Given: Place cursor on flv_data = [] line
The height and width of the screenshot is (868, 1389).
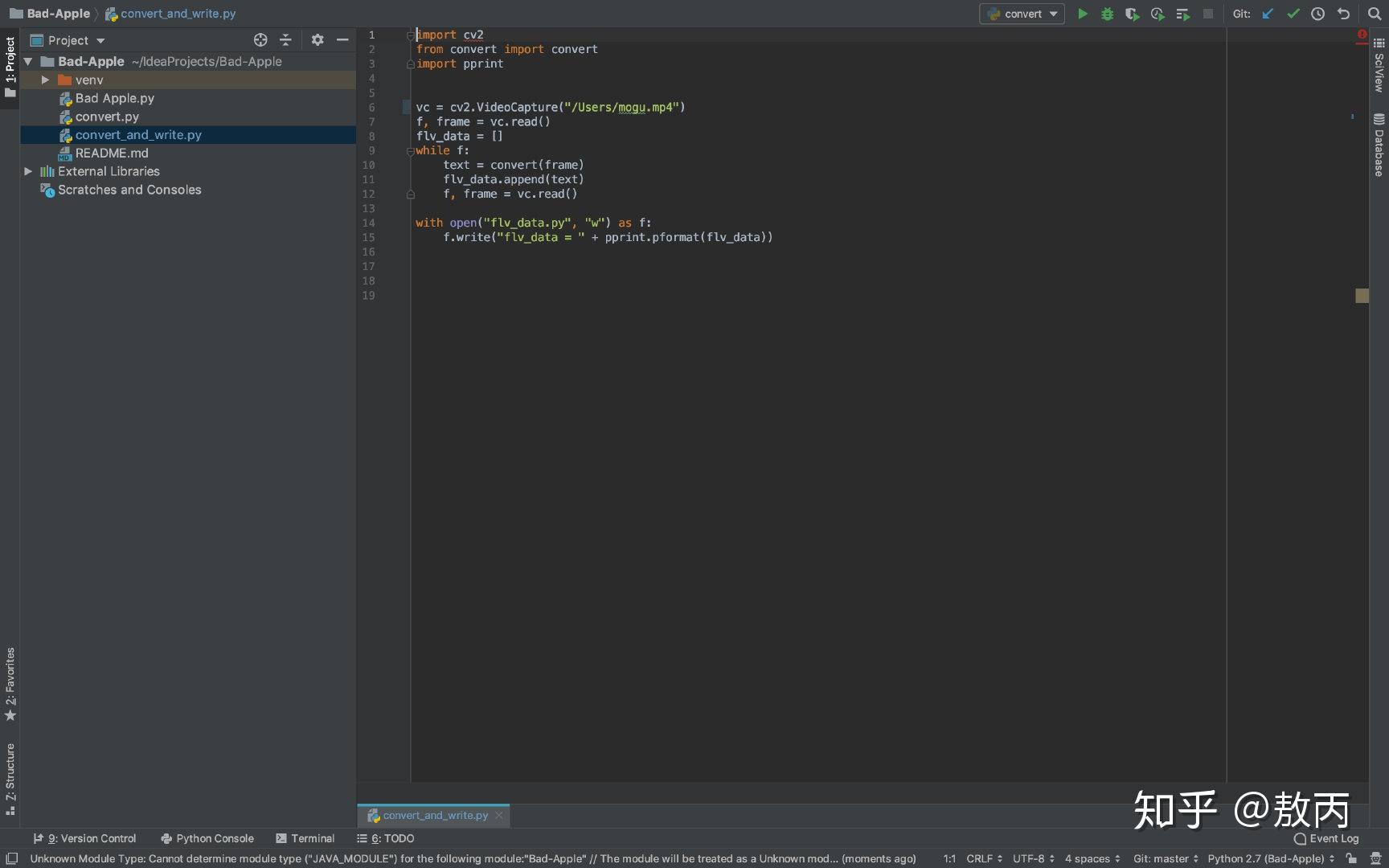Looking at the screenshot, I should coord(459,137).
